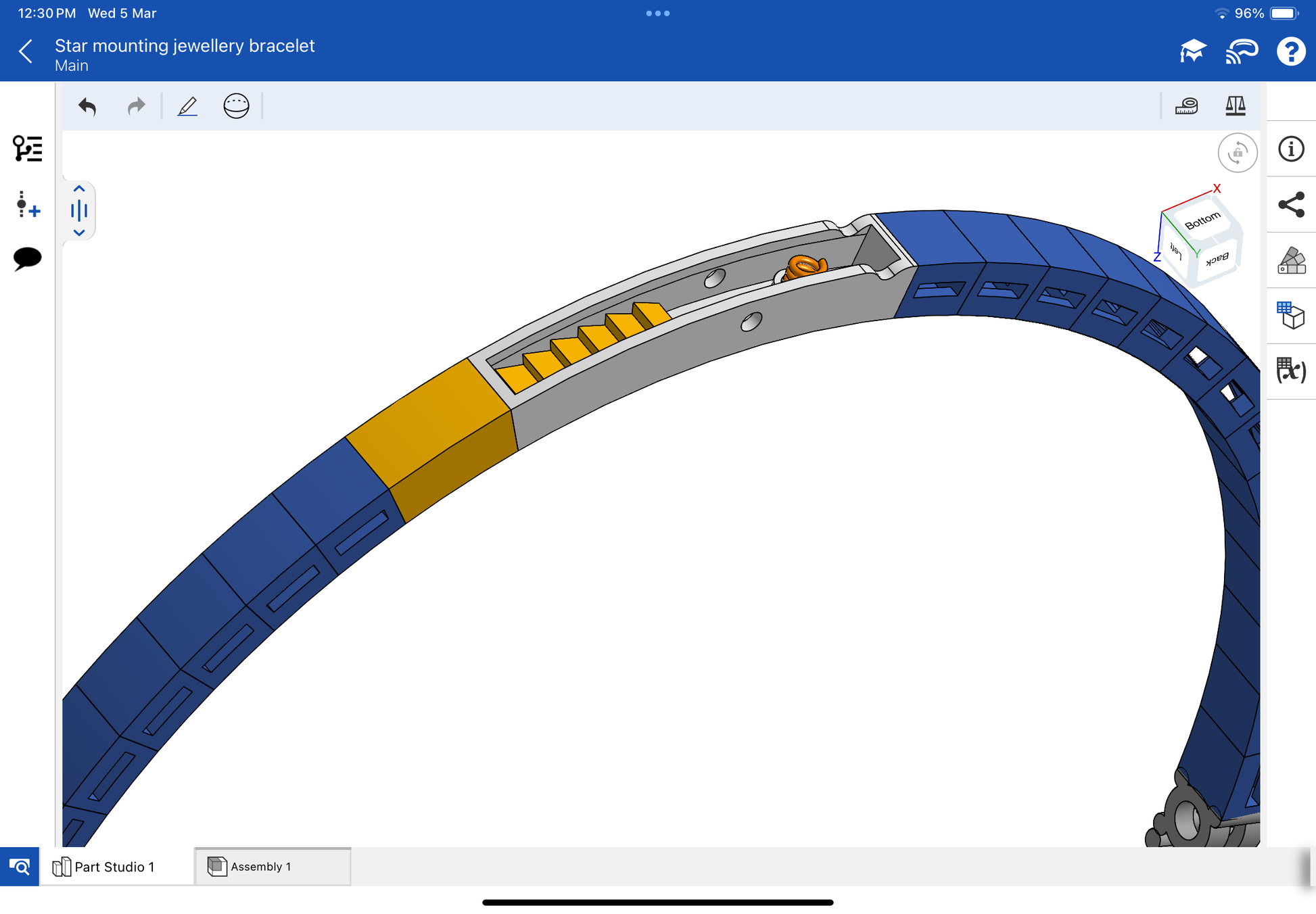This screenshot has width=1316, height=914.
Task: Click the Bottom face of view cube
Action: [1202, 220]
